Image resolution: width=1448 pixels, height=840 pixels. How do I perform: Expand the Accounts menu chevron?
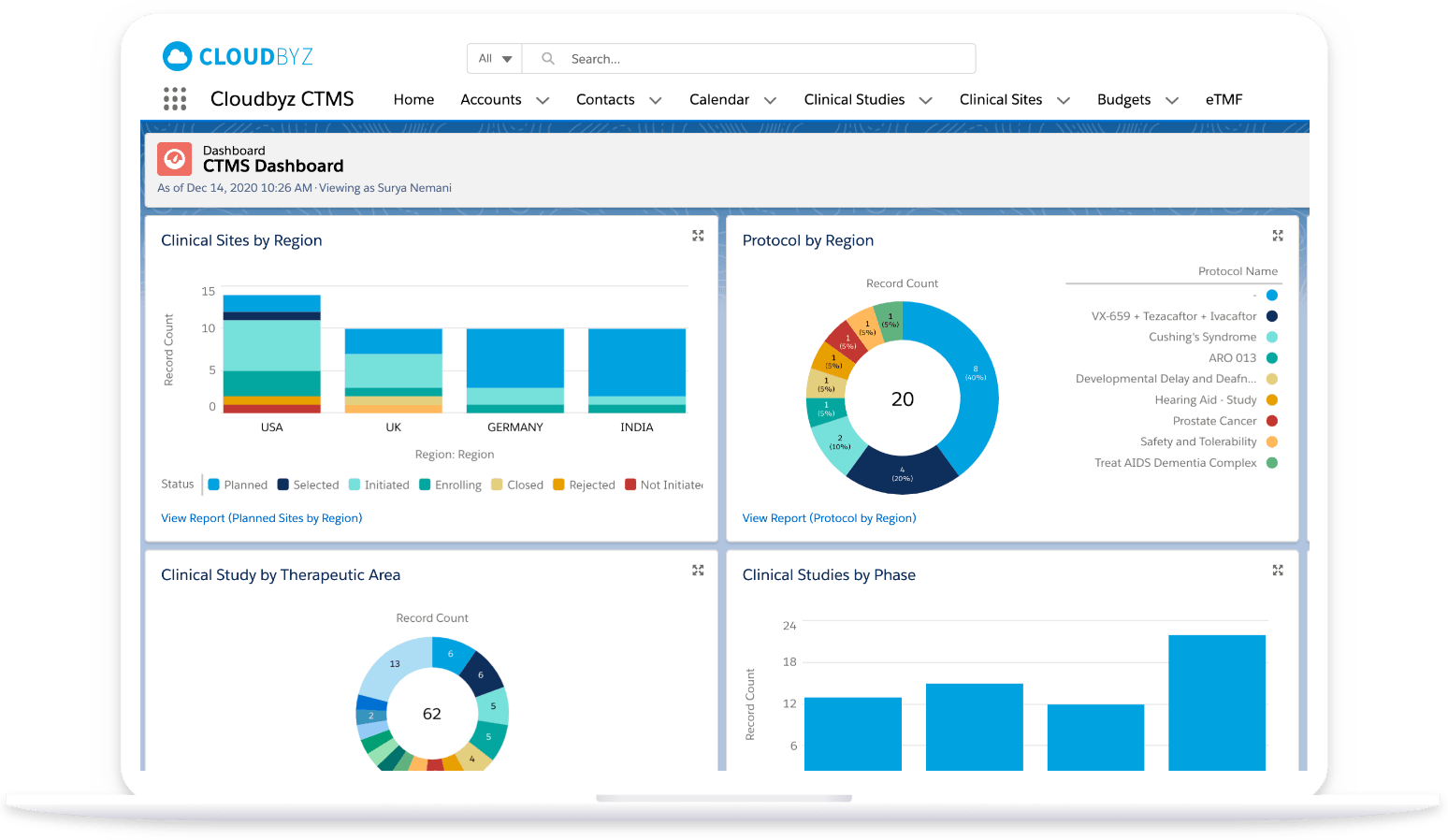pos(543,100)
